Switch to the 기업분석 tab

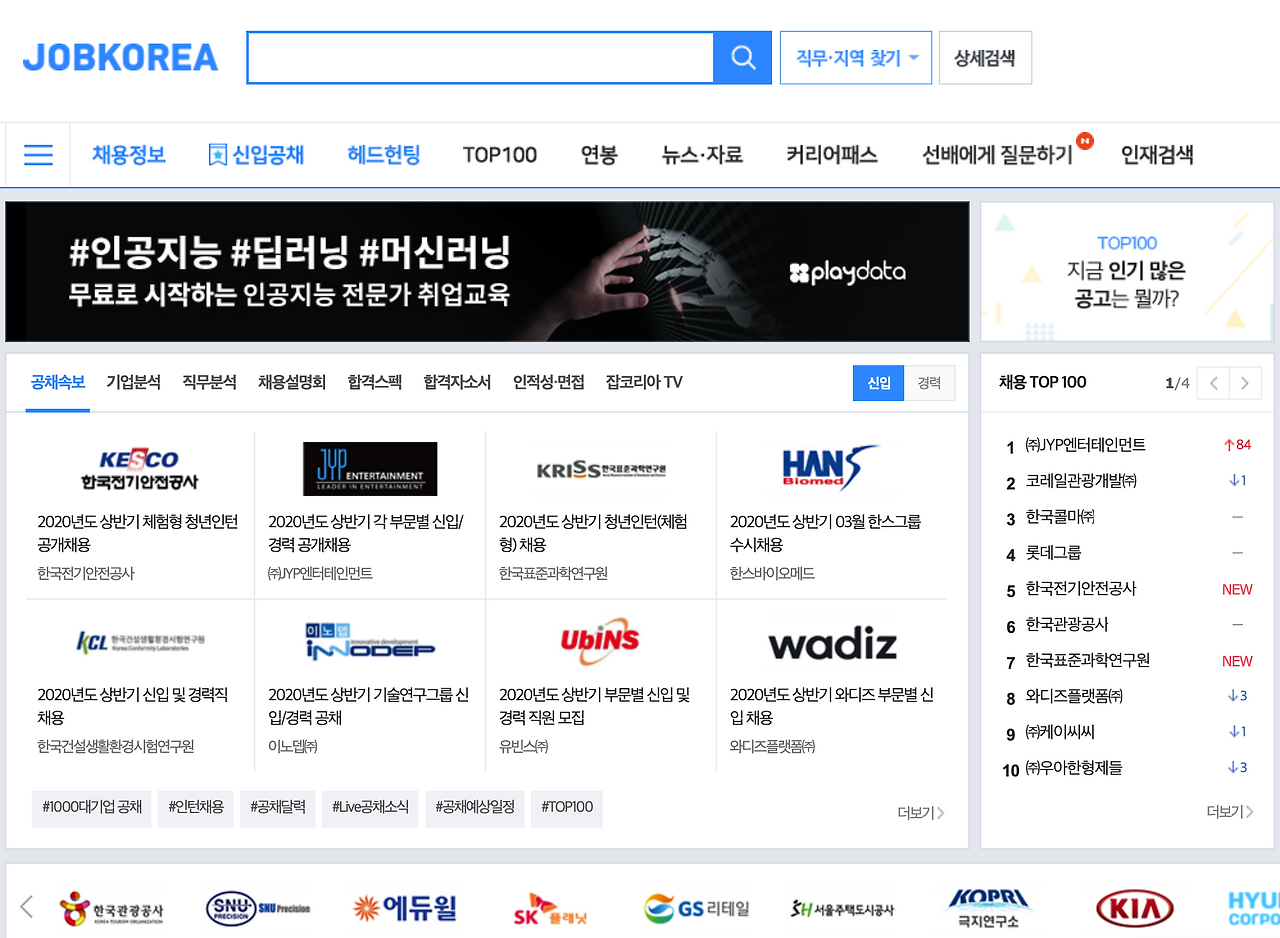(133, 382)
